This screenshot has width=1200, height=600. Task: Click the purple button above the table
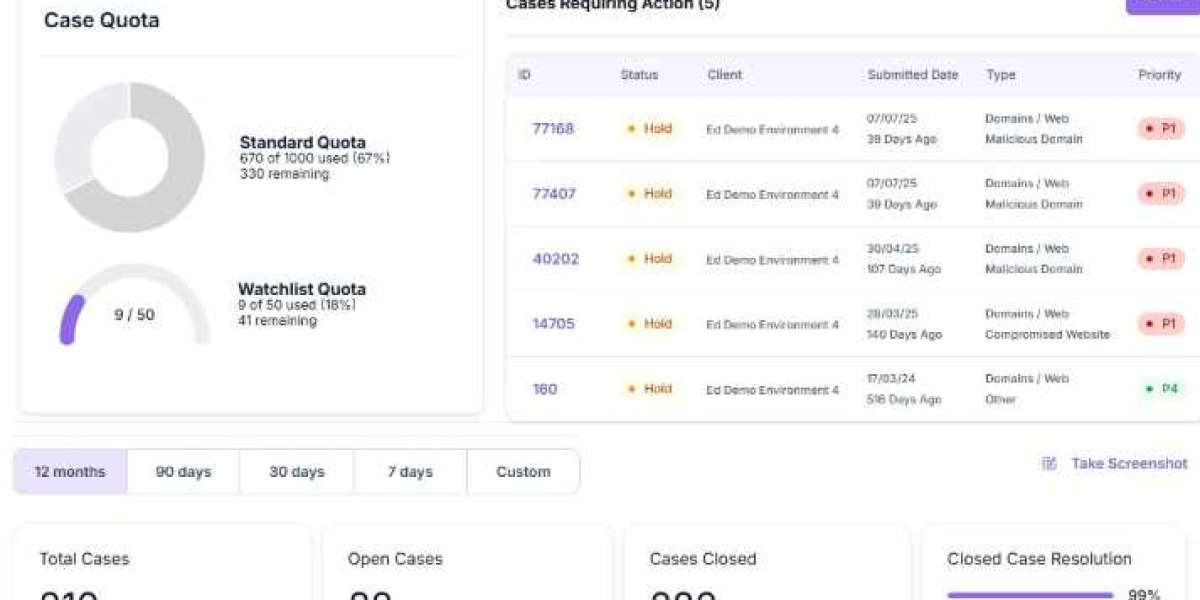tap(1163, 5)
